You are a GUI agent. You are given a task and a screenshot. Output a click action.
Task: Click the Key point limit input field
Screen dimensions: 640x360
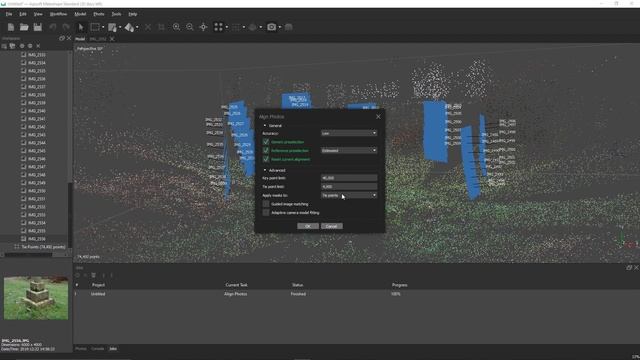349,178
